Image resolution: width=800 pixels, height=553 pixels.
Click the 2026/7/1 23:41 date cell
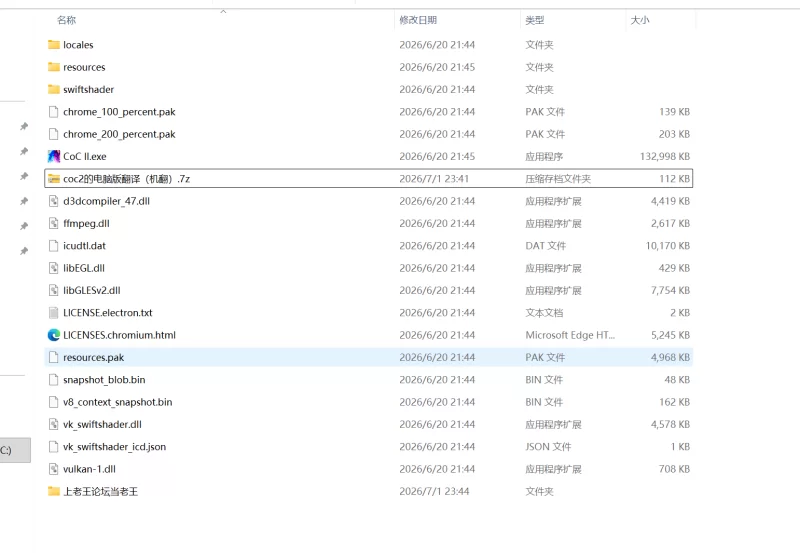[434, 179]
